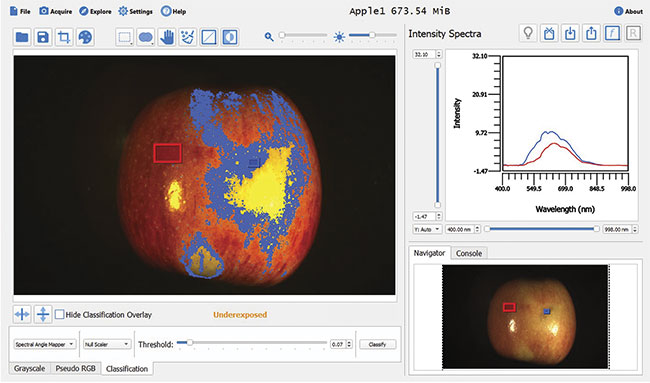Select the overlapping ellipse selection tool
This screenshot has height=383, width=650.
coord(146,37)
